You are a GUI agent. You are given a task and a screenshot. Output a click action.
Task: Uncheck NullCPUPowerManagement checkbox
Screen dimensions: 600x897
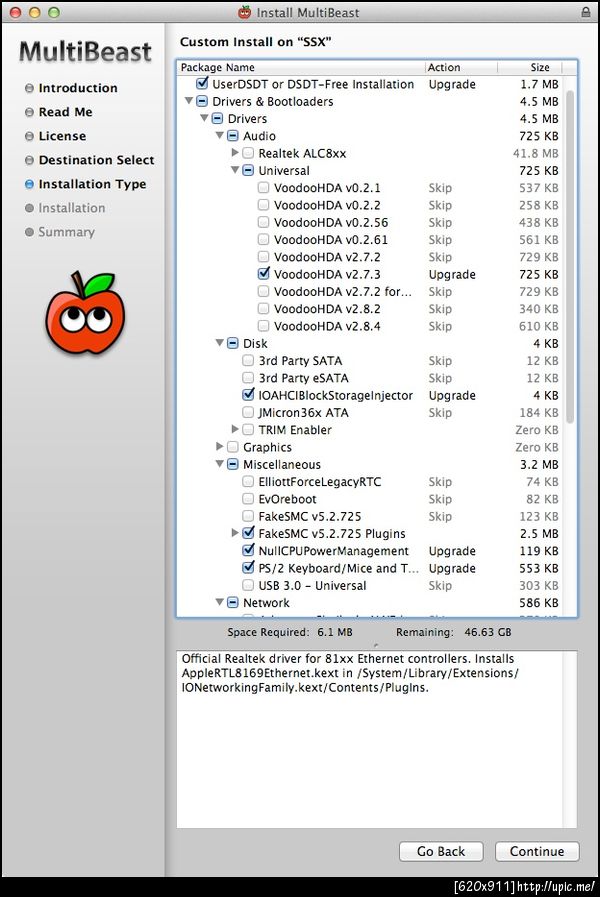pyautogui.click(x=248, y=550)
